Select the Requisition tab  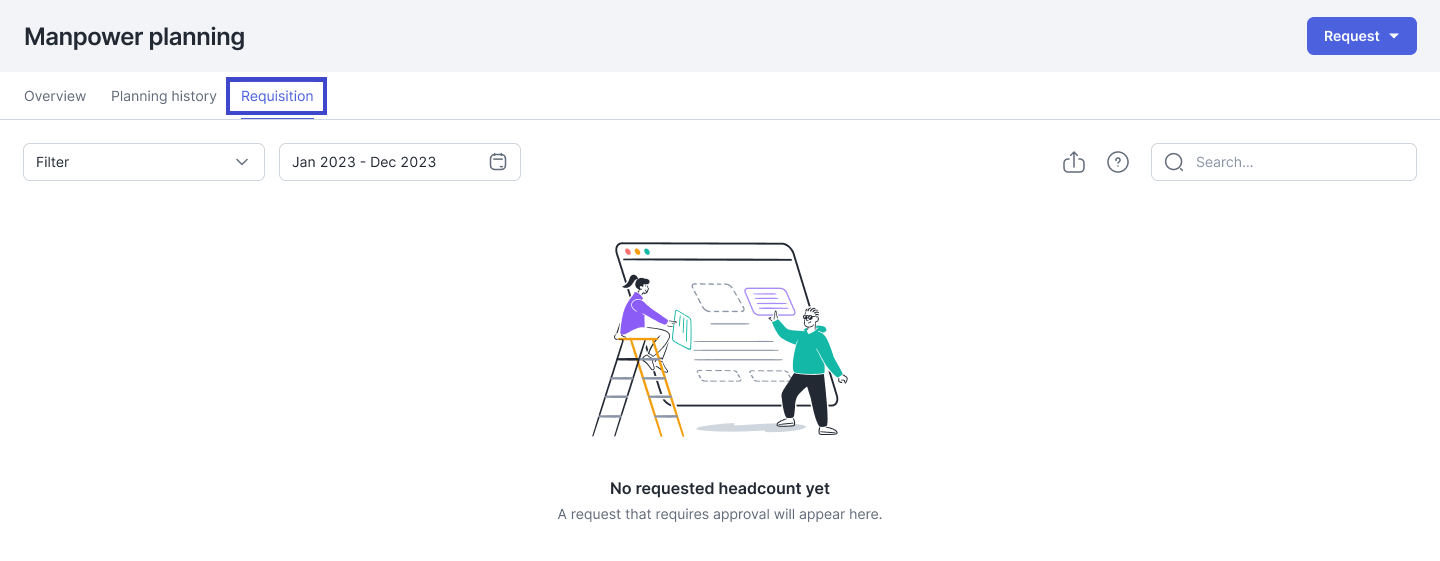[277, 96]
